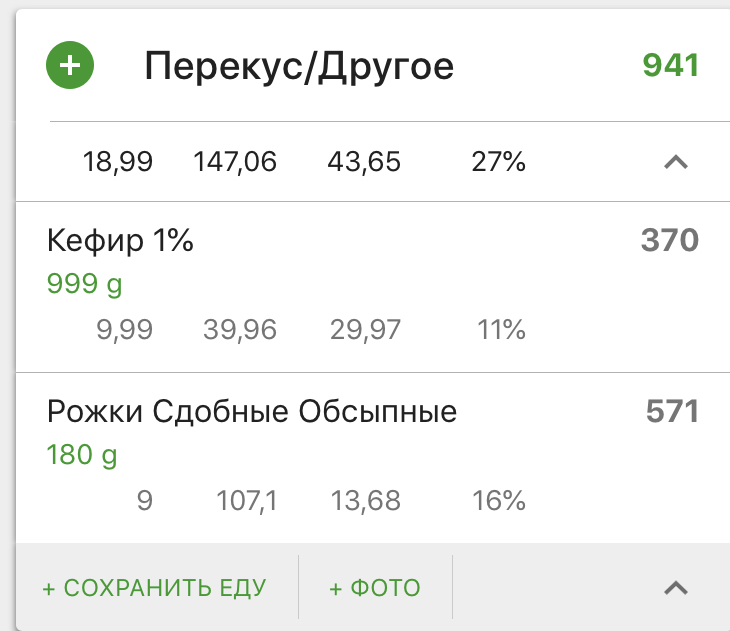Open the Рожки Сдобные Обсыпные entry
Viewport: 730px width, 631px height.
pos(252,411)
